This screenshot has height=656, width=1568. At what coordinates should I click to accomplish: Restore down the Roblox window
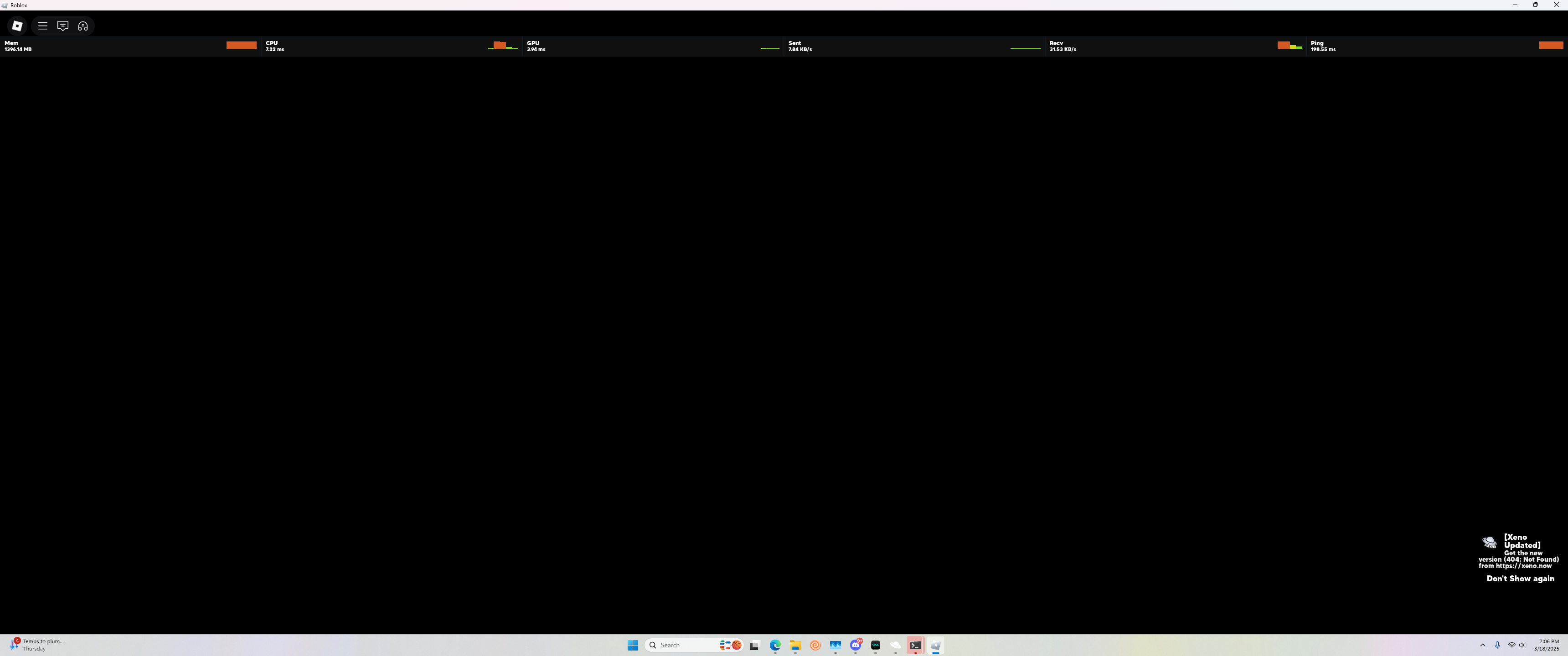point(1536,5)
